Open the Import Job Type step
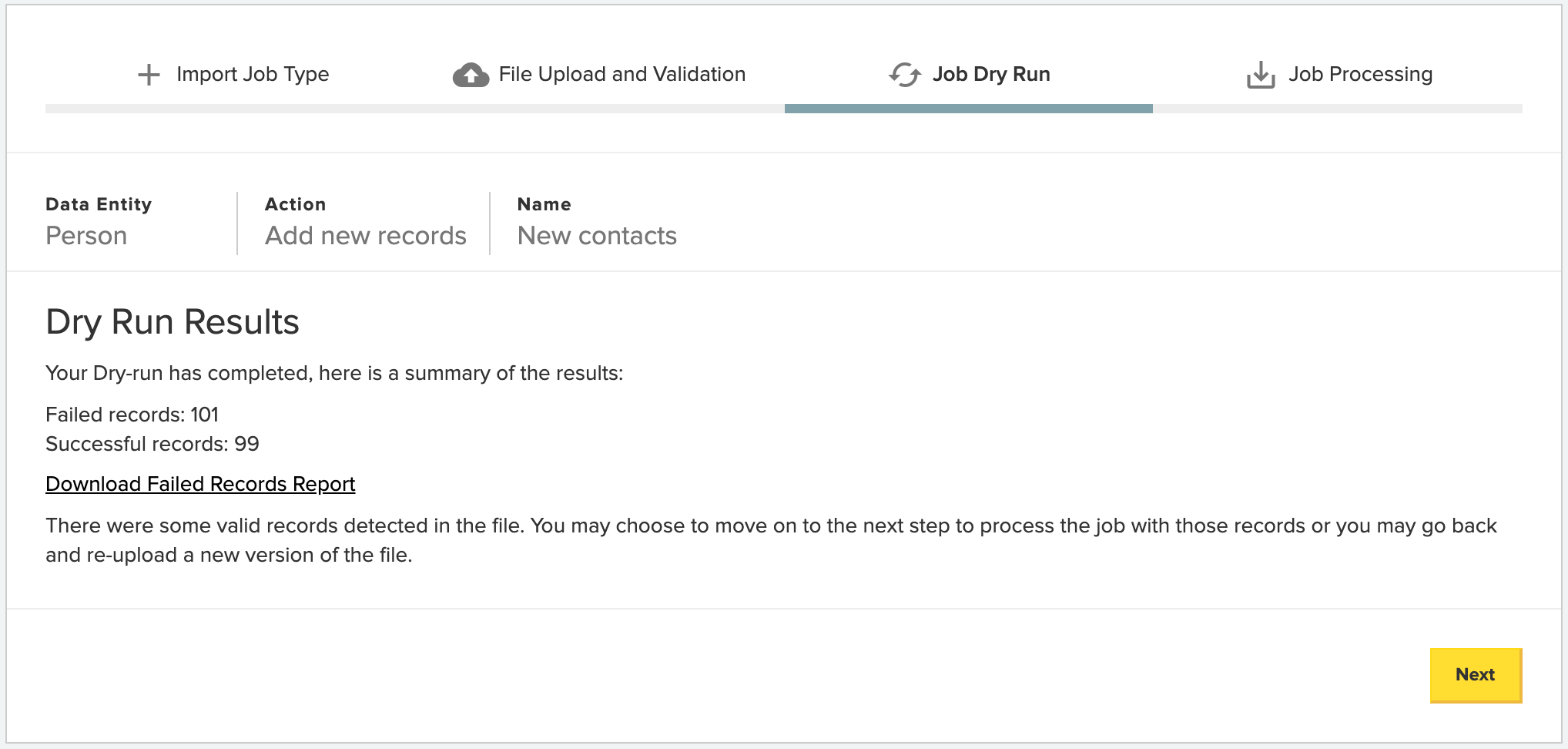This screenshot has width=1568, height=749. point(253,74)
